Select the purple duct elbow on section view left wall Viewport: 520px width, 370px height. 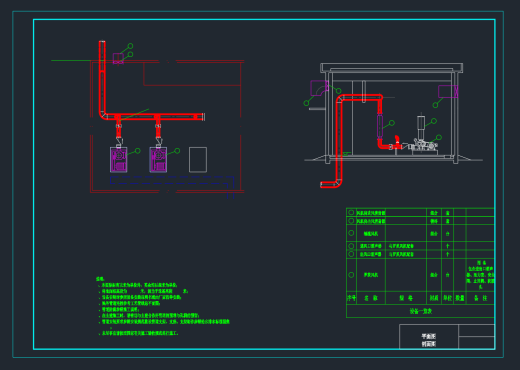click(x=319, y=88)
